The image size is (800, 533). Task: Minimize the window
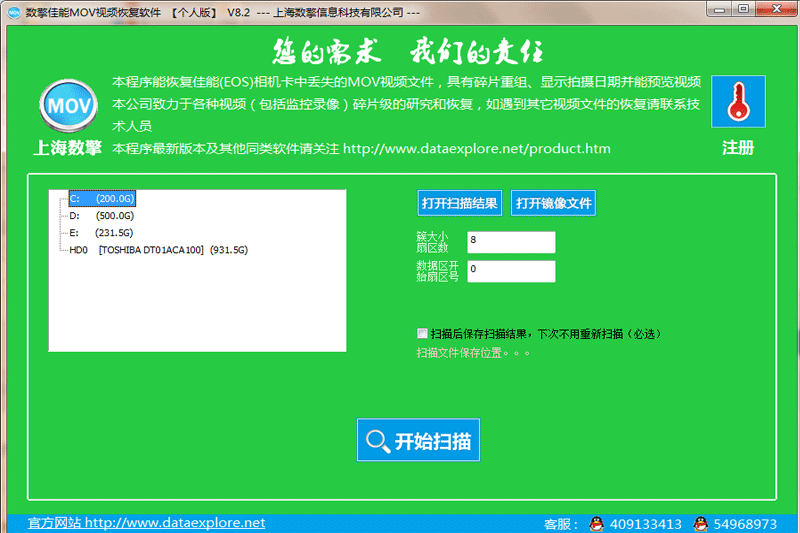tap(719, 9)
